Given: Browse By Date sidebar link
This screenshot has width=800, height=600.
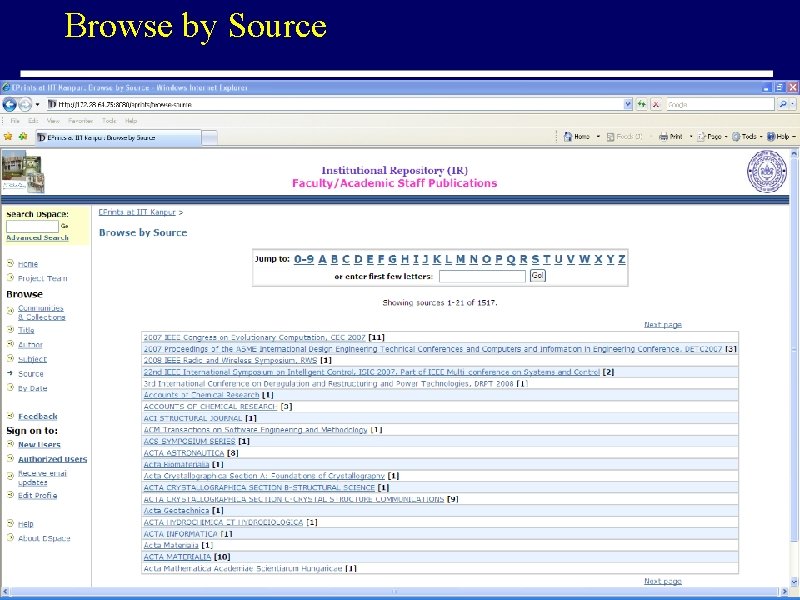Looking at the screenshot, I should pos(32,388).
